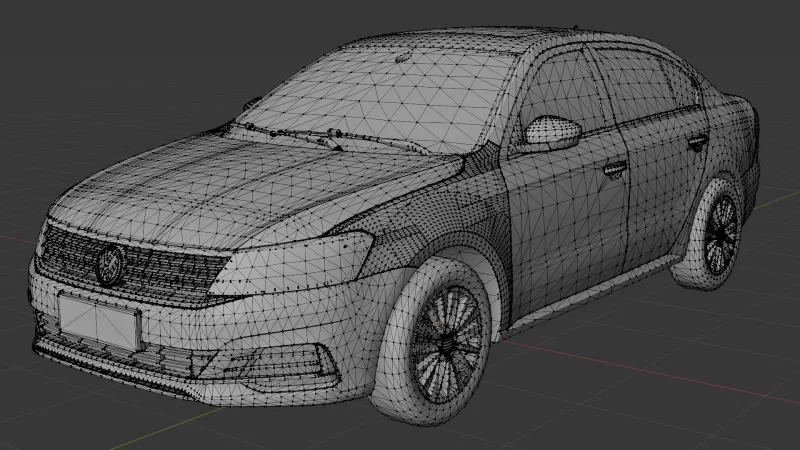The width and height of the screenshot is (800, 450).
Task: Click the rear door handle
Action: [697, 142]
